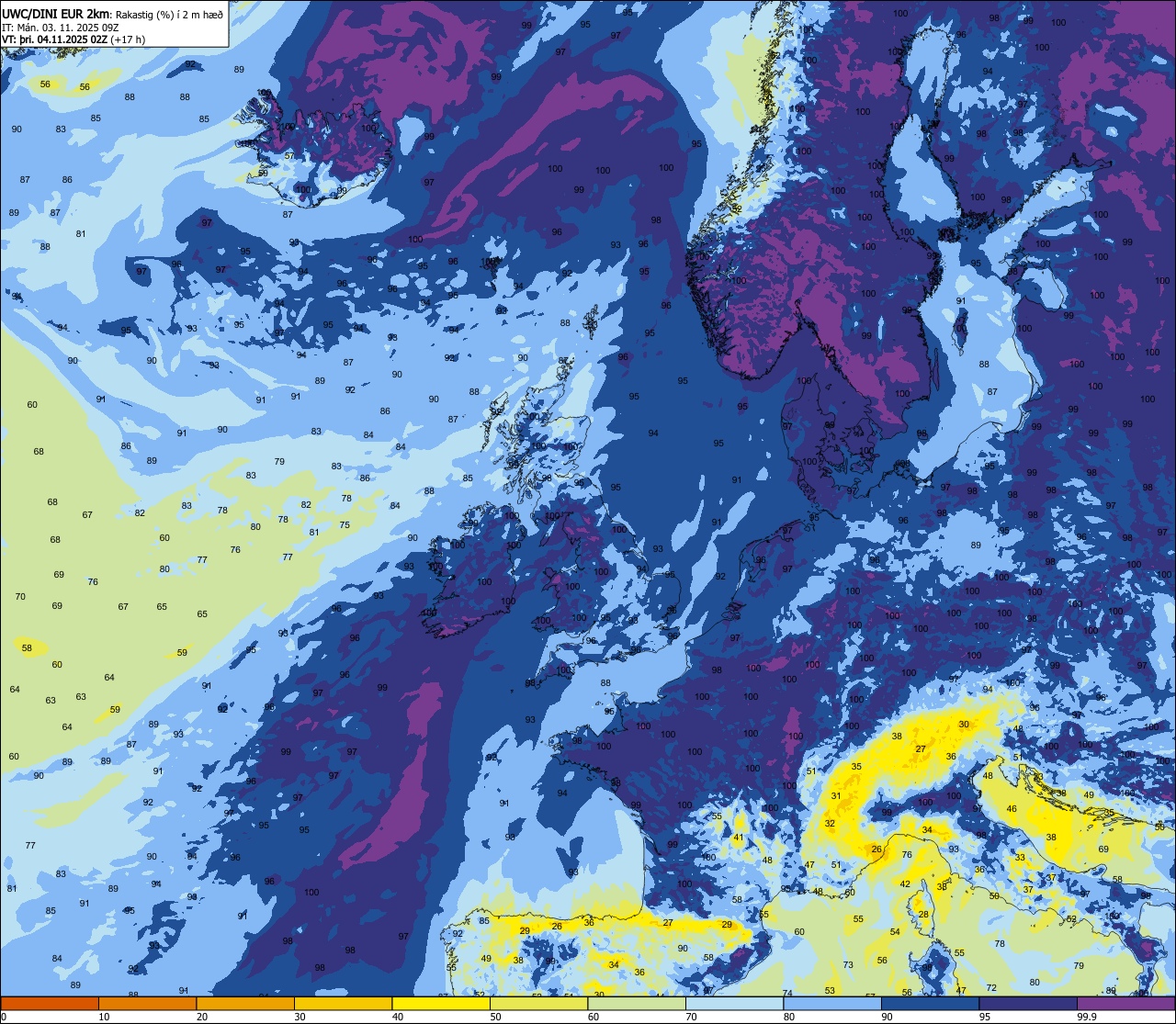Pick the amber 20–30 legend swatch
This screenshot has height=1024, width=1176.
(x=245, y=1003)
